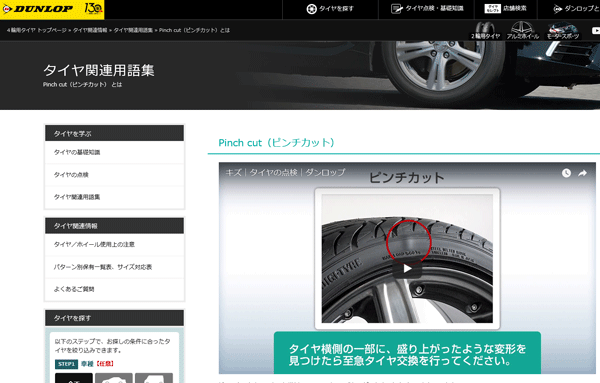Click the watch later clock icon on the video
Viewport: 600px width, 383px height.
click(566, 173)
